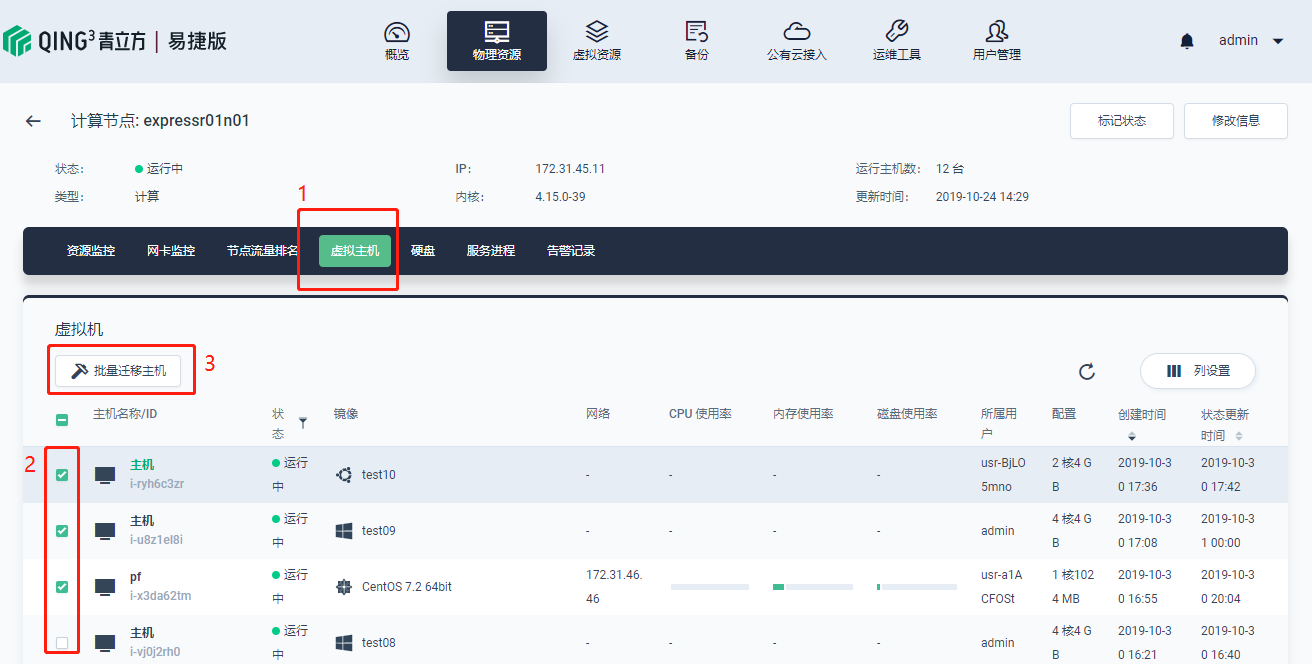This screenshot has height=664, width=1312.
Task: Click the refresh icon above the table
Action: (x=1087, y=372)
